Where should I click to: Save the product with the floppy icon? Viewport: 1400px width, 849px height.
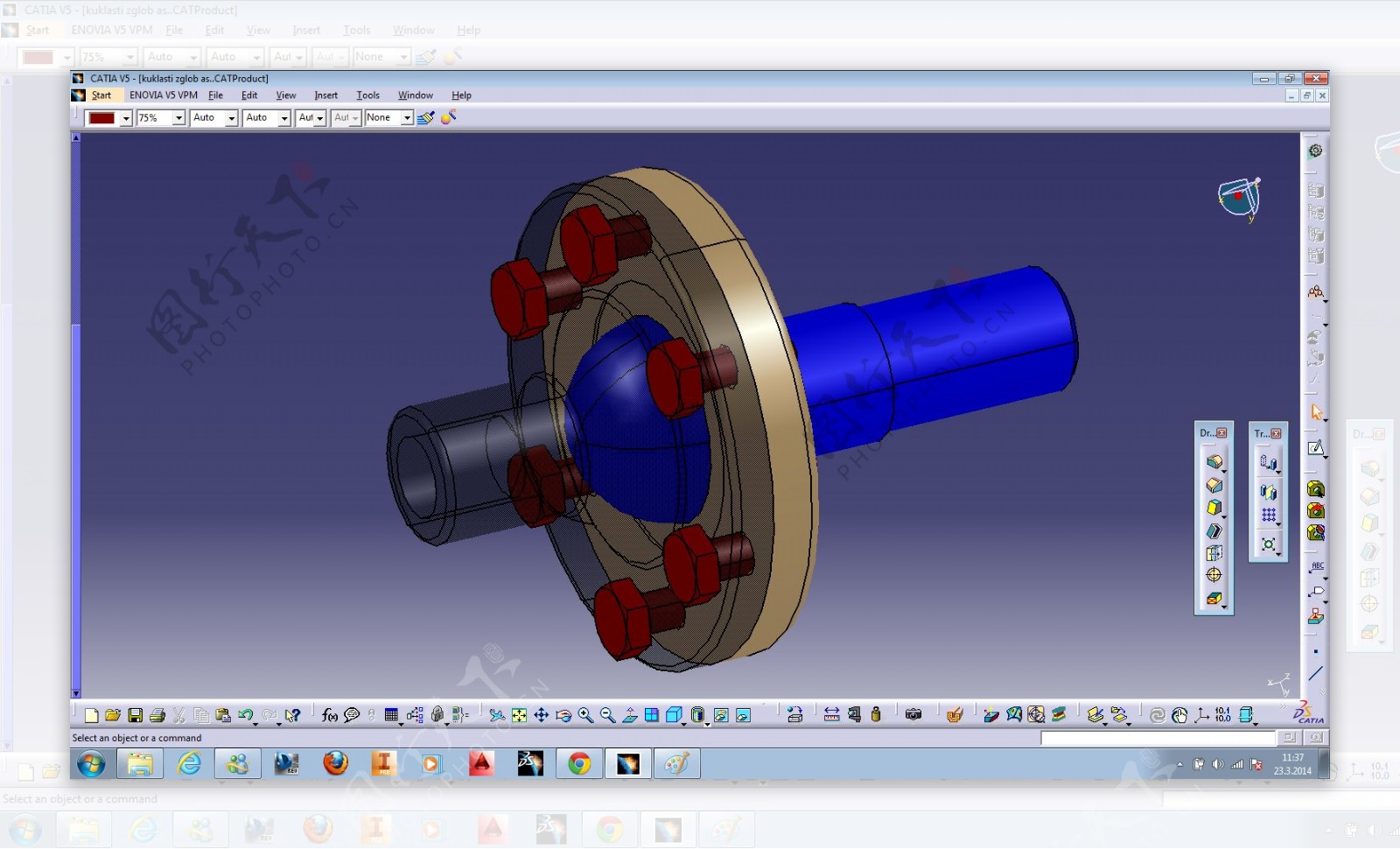click(x=135, y=715)
